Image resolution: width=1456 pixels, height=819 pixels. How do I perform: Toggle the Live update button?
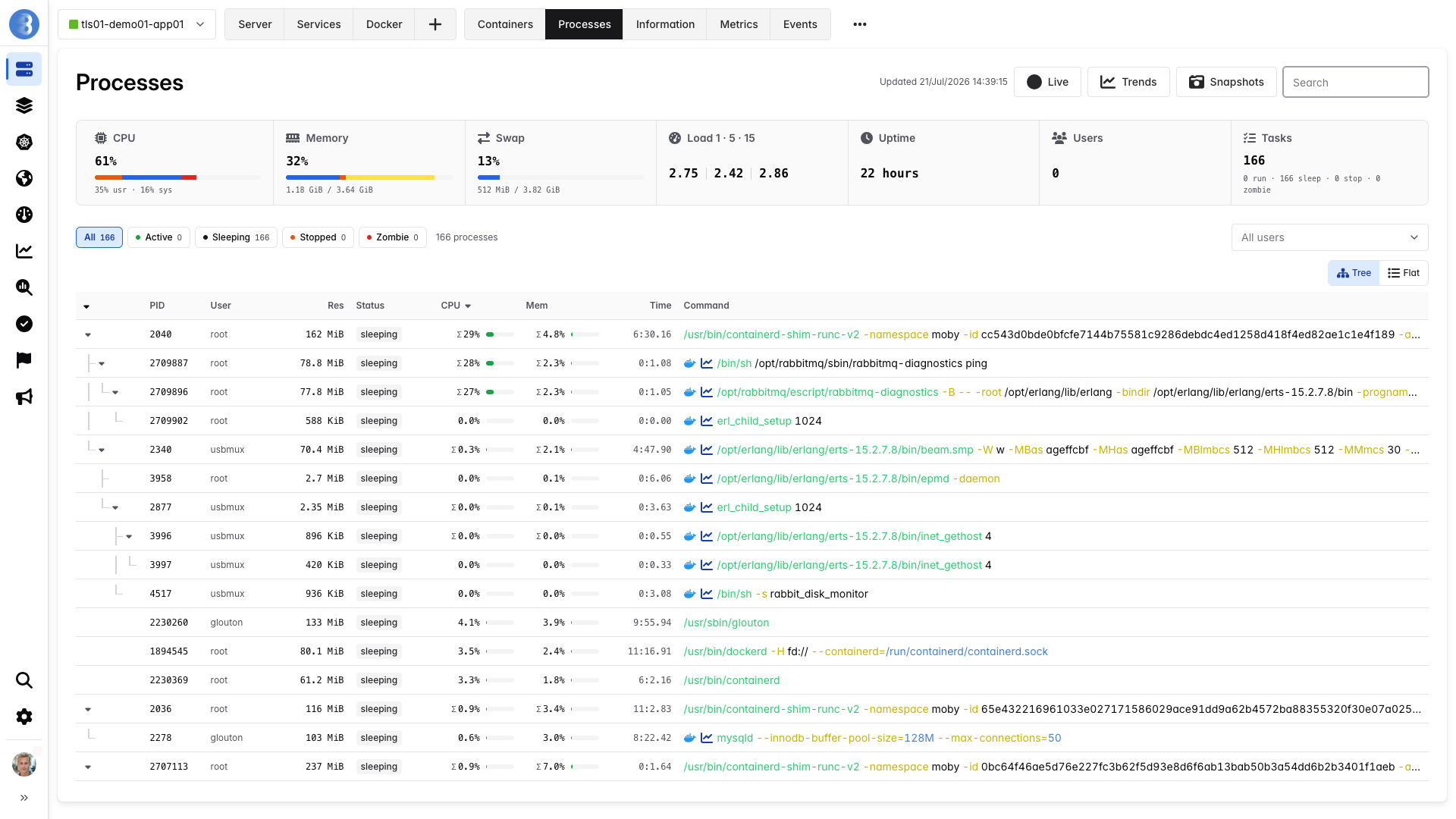coord(1047,82)
